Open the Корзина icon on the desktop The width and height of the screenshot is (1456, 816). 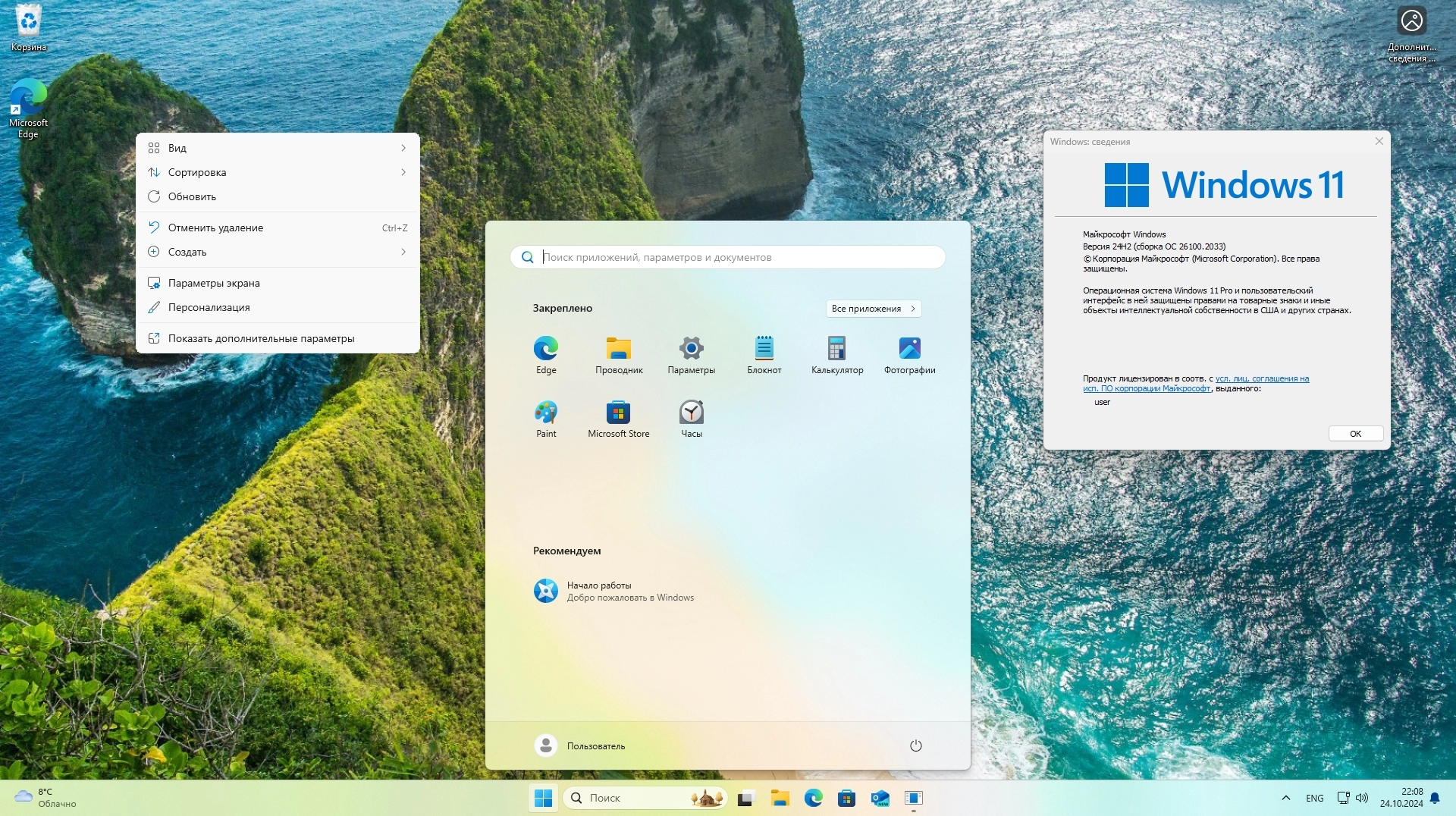pyautogui.click(x=29, y=28)
